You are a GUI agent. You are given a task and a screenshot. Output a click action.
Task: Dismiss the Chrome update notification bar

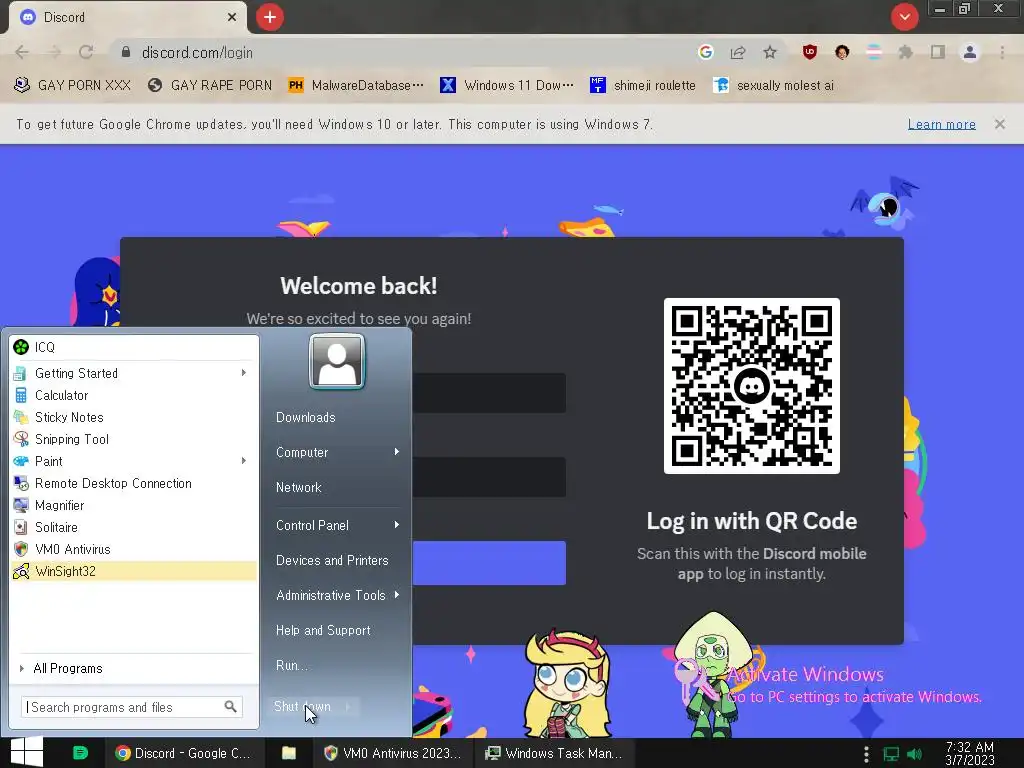coord(999,124)
